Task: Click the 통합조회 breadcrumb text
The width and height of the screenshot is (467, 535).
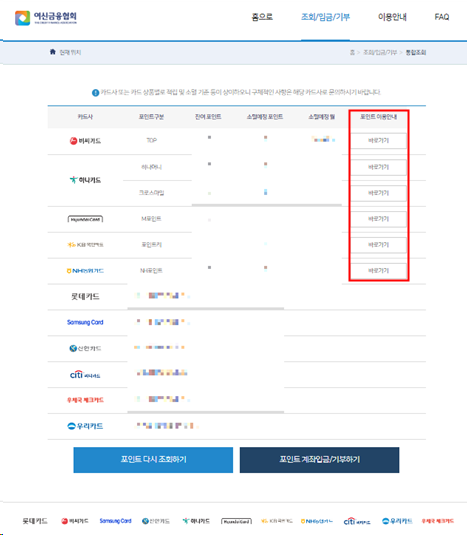Action: pyautogui.click(x=416, y=52)
